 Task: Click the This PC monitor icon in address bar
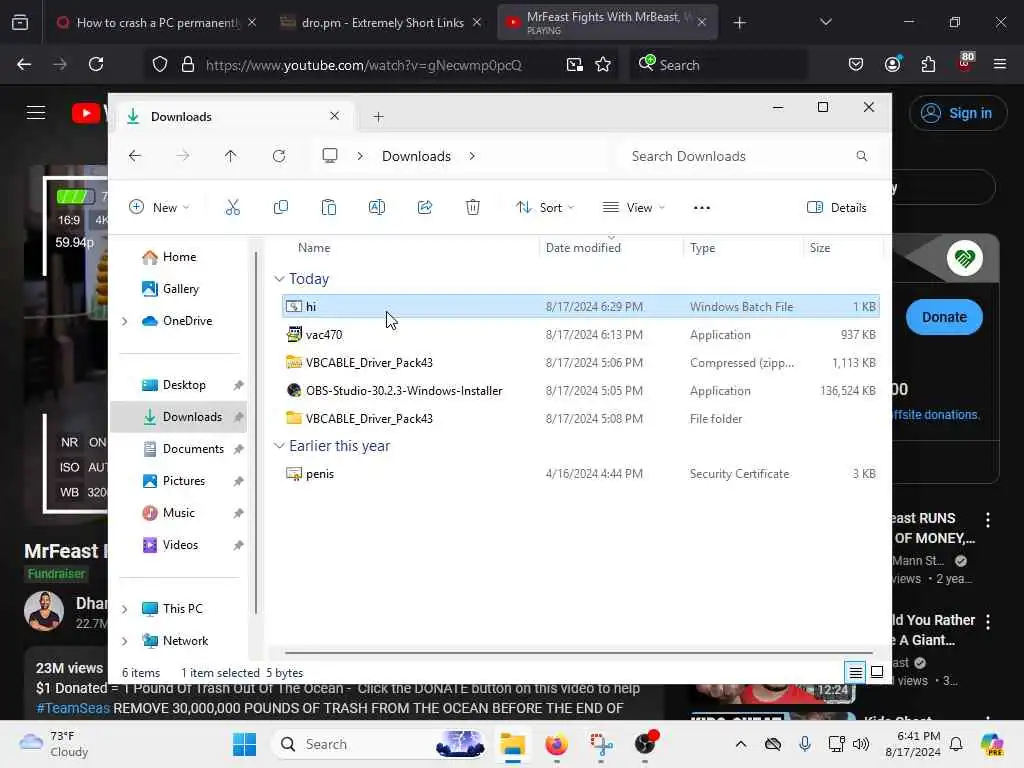pos(330,156)
